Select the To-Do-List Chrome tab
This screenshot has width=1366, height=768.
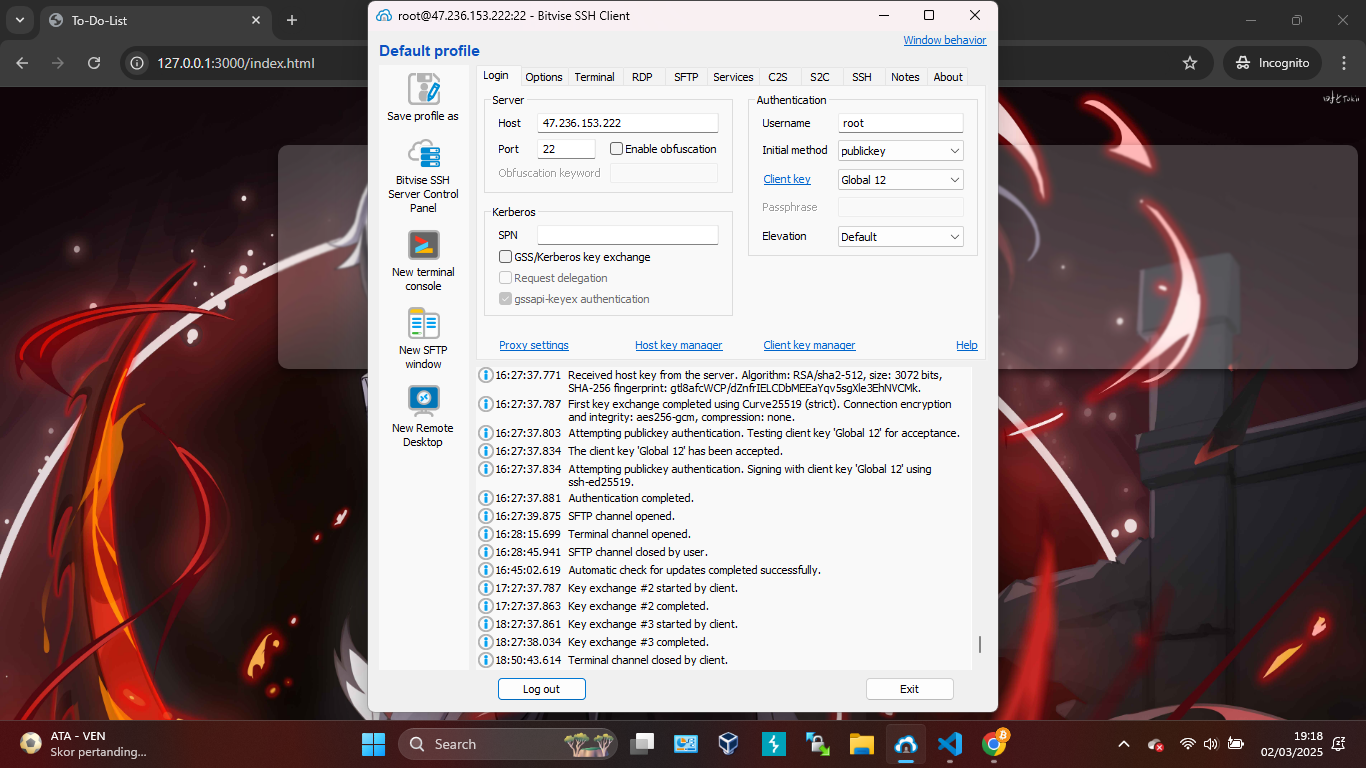(x=156, y=20)
